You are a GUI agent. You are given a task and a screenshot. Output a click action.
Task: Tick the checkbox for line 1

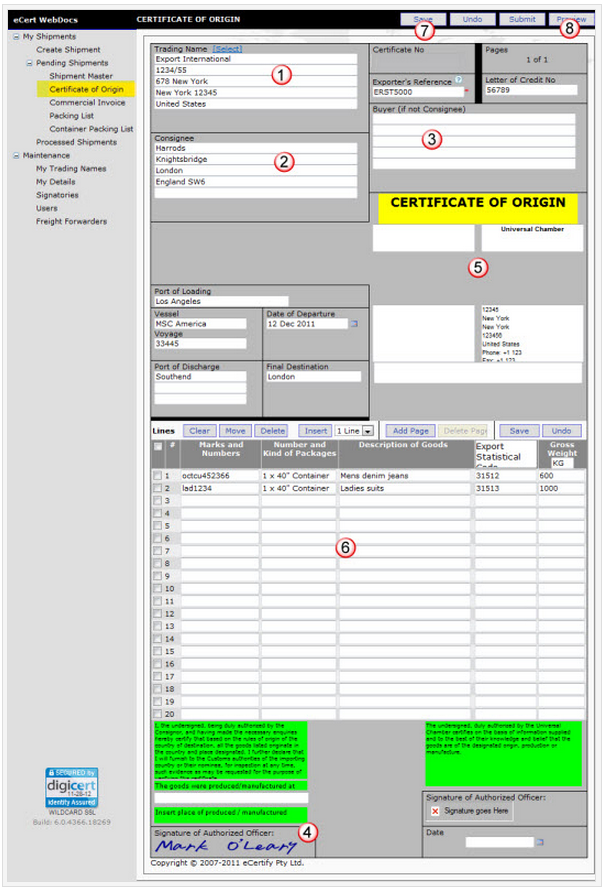[x=157, y=476]
